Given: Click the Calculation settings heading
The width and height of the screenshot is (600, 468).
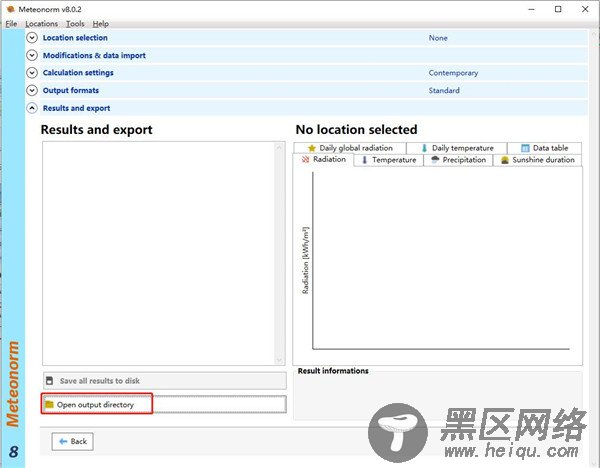Looking at the screenshot, I should pos(78,73).
